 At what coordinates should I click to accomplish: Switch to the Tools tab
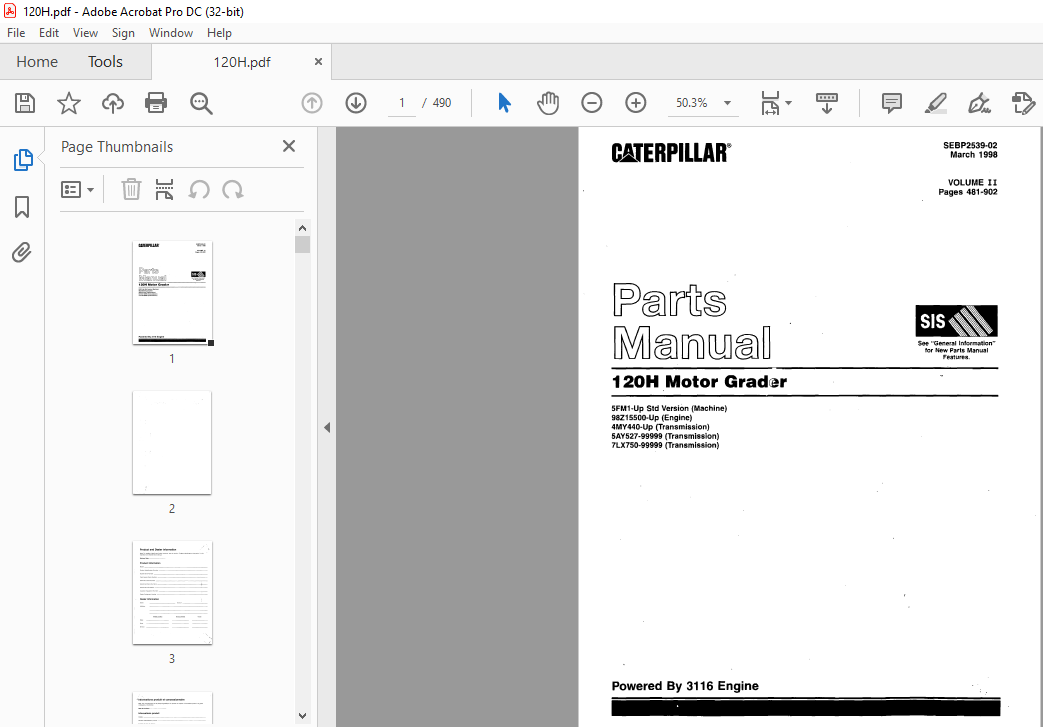pos(105,62)
